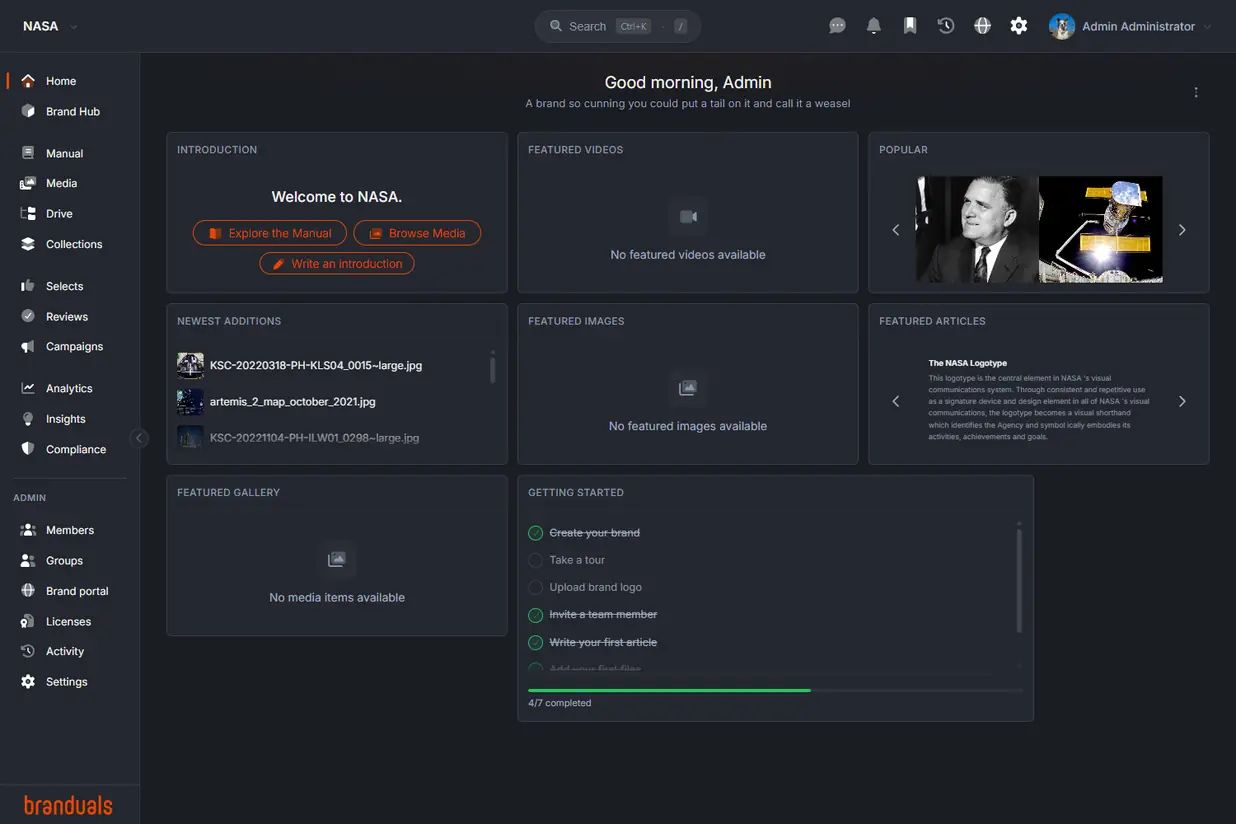1236x824 pixels.
Task: Open the settings gear in top bar
Action: (1019, 26)
